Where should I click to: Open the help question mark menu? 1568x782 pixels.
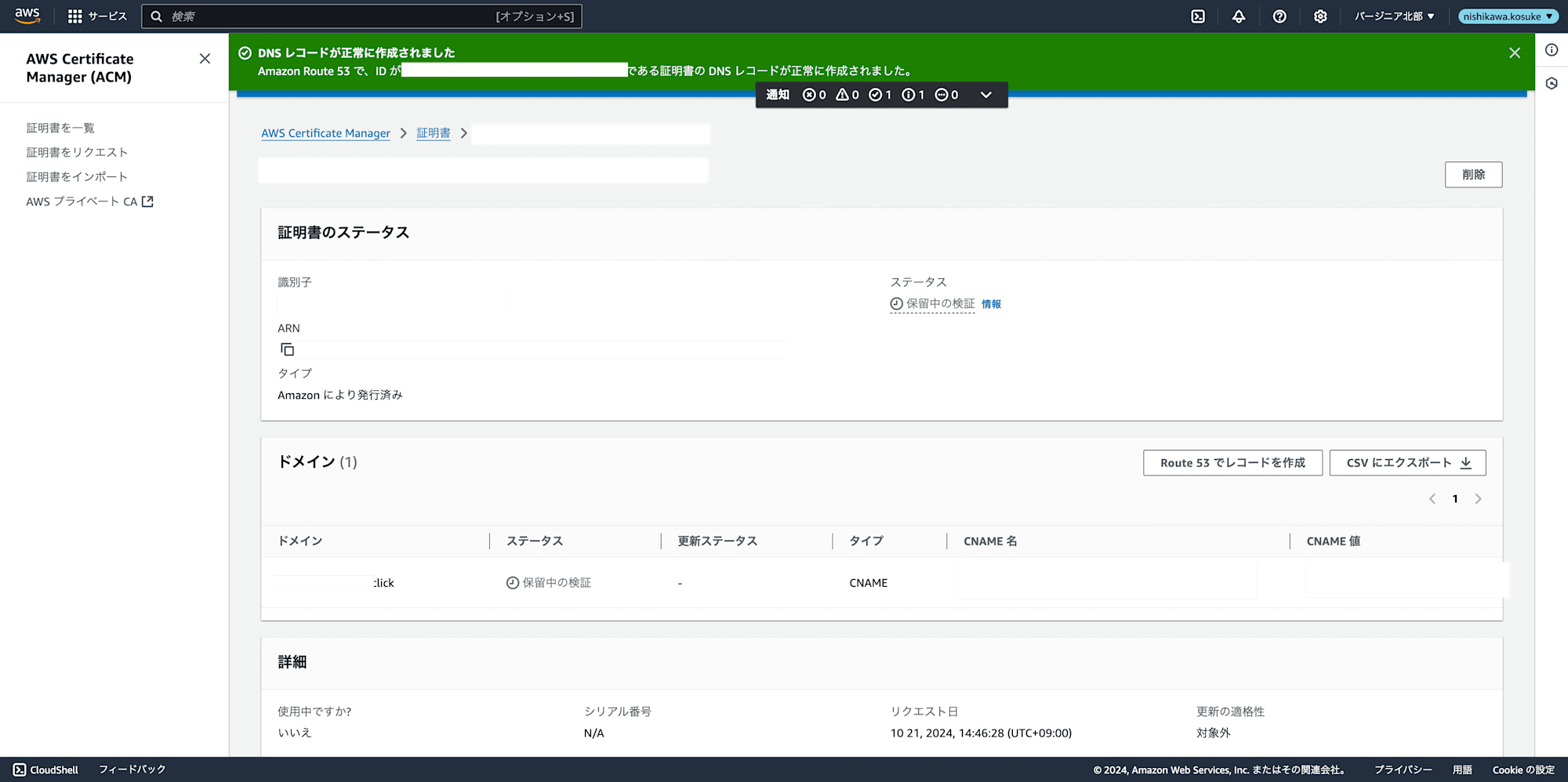[x=1279, y=16]
